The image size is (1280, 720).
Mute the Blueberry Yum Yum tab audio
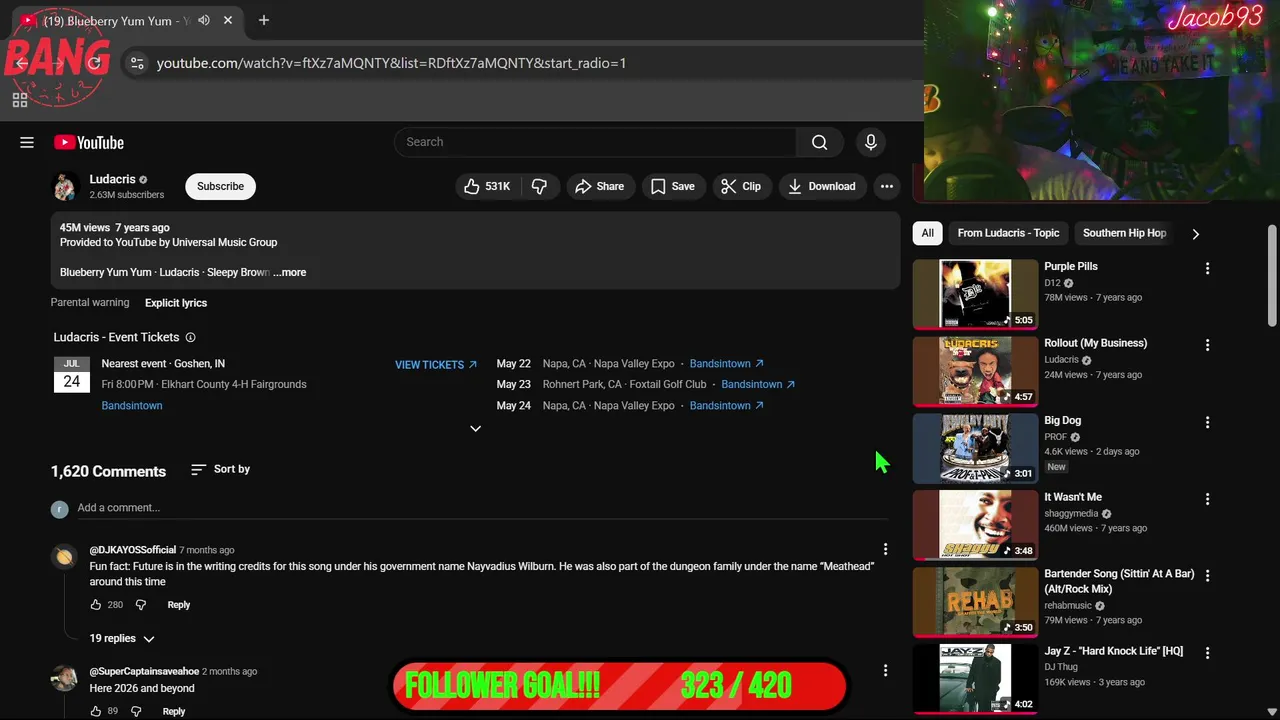[204, 20]
